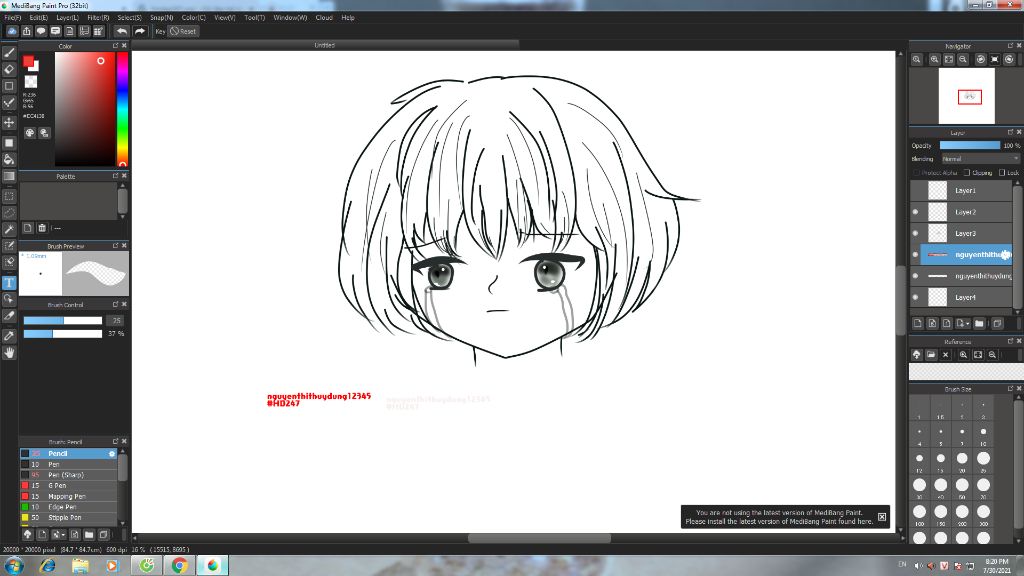Select the Gradient tool
1024x576 pixels.
click(9, 176)
